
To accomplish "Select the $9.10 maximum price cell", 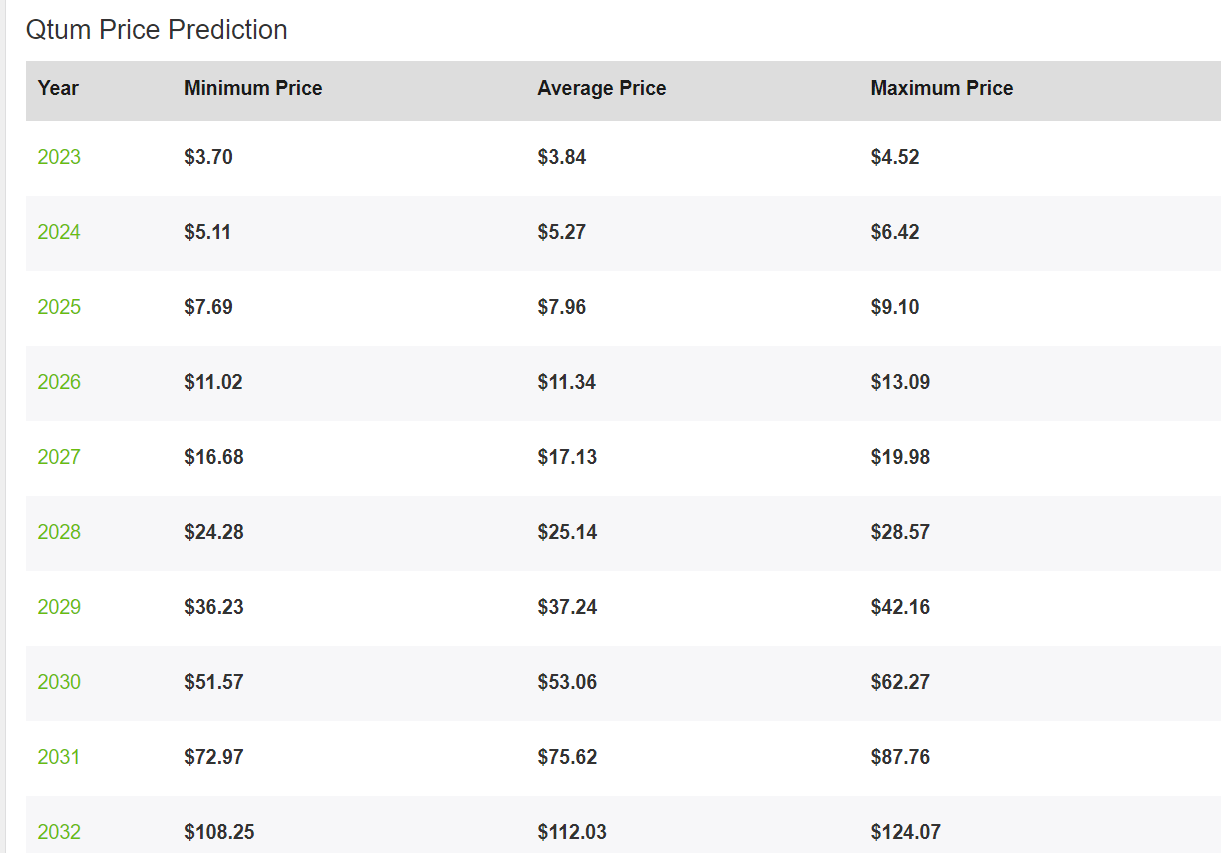I will 895,307.
